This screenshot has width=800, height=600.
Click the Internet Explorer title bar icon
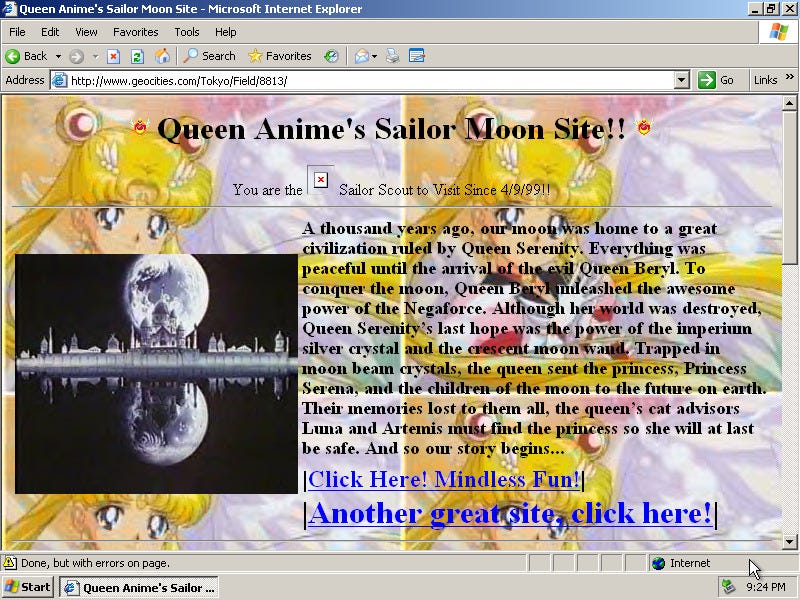coord(10,9)
